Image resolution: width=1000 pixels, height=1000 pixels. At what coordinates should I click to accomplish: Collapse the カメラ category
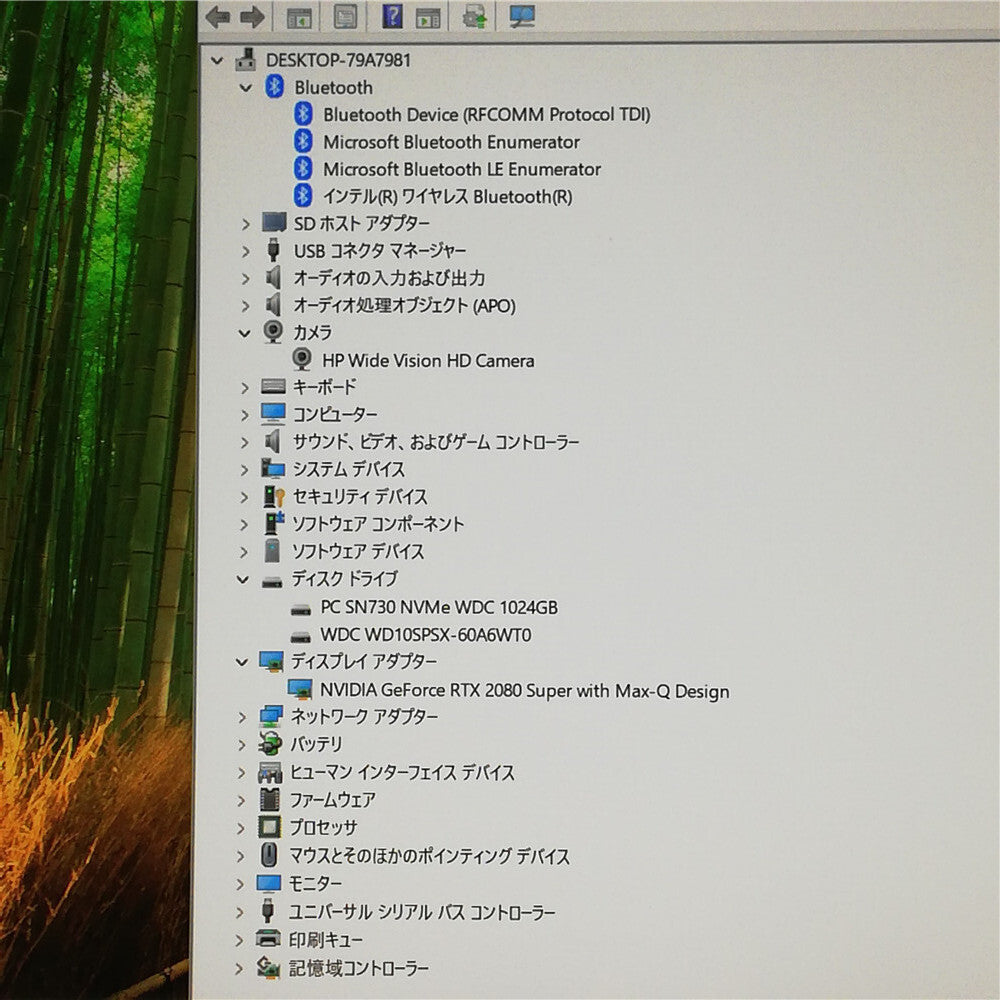pyautogui.click(x=244, y=333)
